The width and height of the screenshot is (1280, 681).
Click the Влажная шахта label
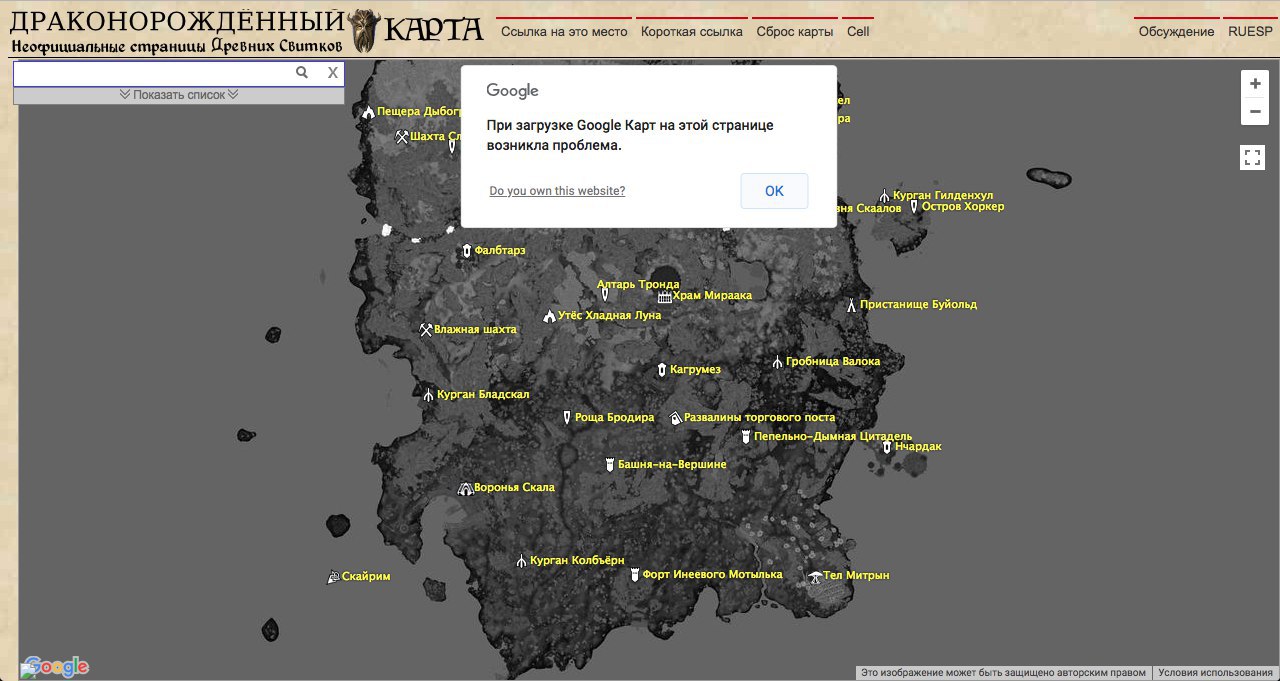pos(475,330)
